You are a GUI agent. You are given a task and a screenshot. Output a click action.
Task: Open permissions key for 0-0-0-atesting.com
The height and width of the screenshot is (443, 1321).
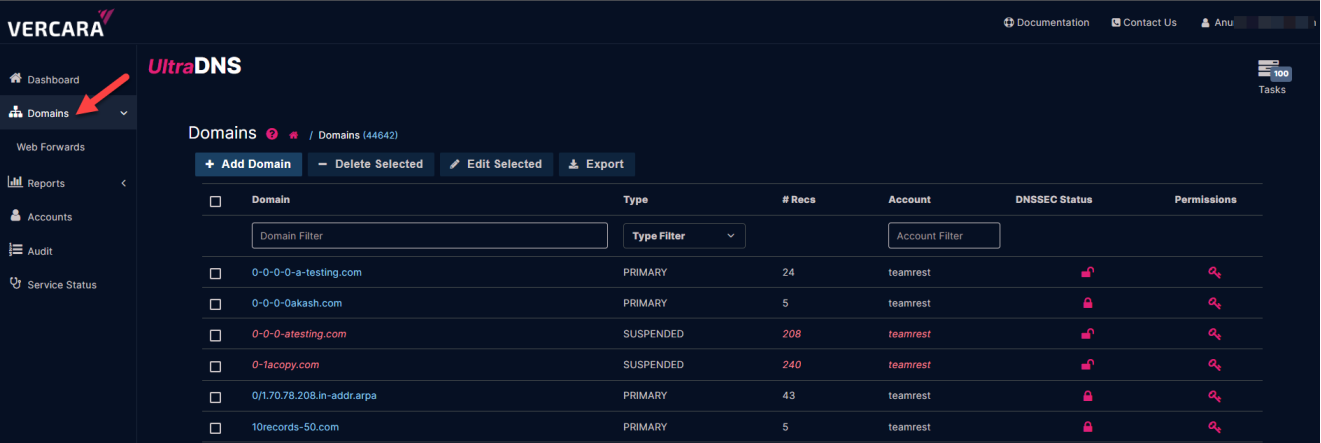(x=1214, y=334)
